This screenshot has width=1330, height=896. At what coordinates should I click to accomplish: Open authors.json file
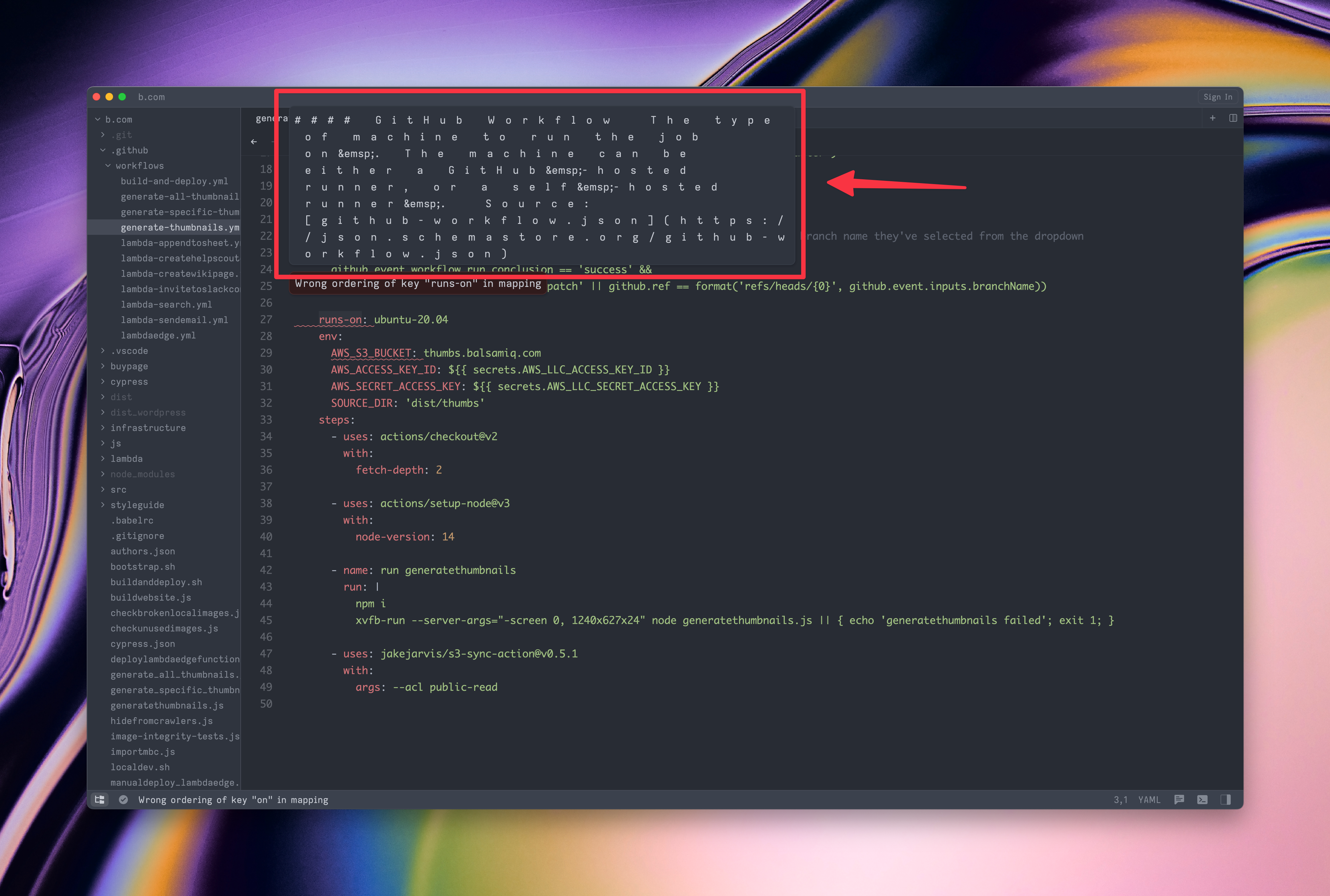143,551
